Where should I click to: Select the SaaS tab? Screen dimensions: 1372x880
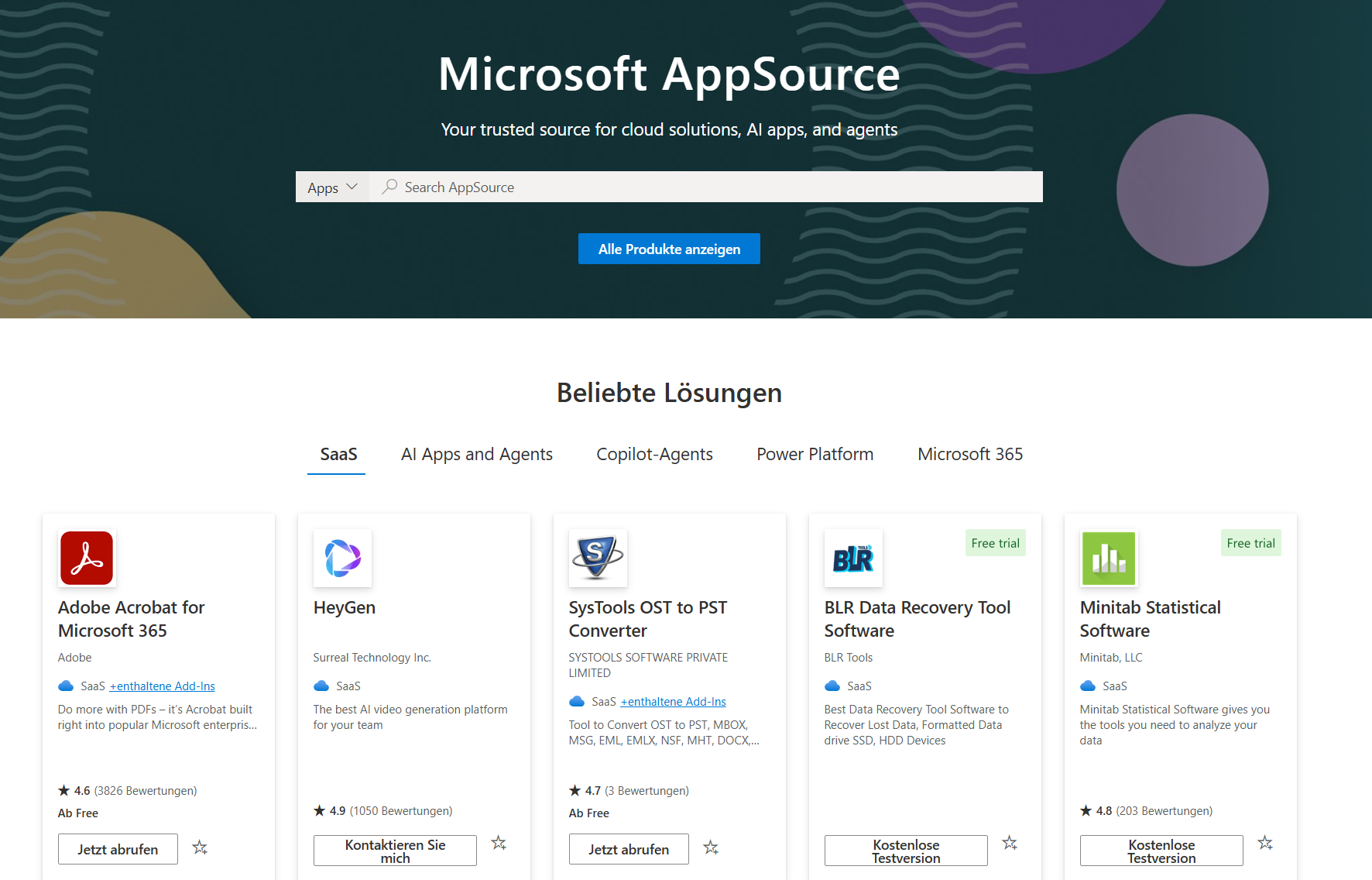(x=338, y=455)
